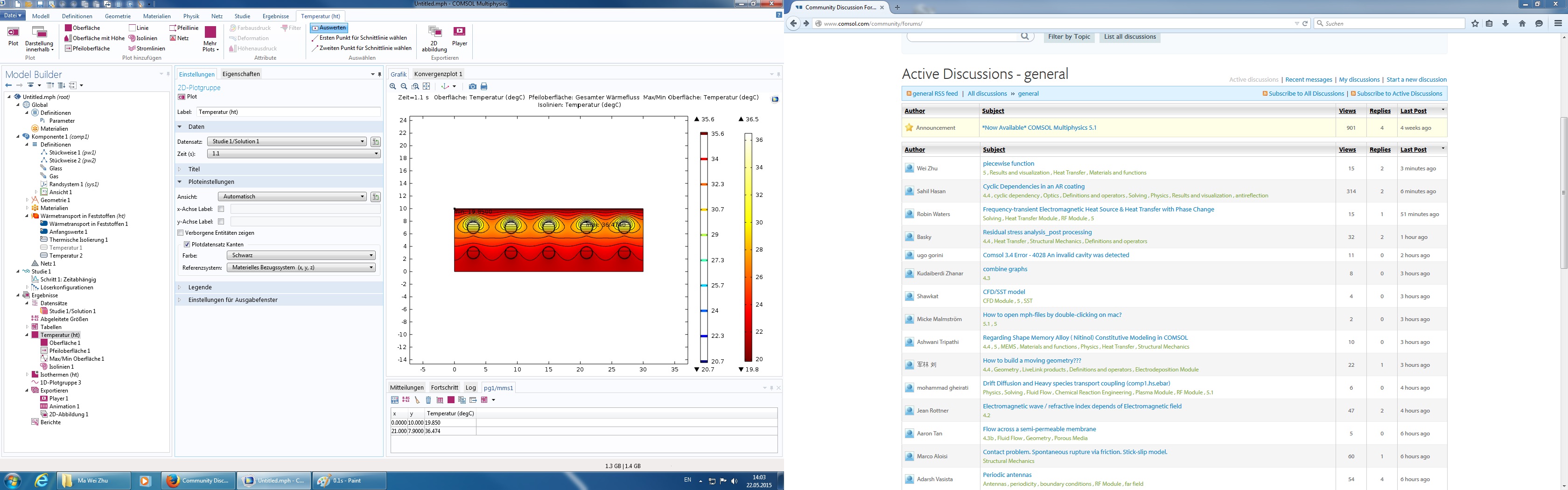Open the Ergebnisse ribbon tab
Viewport: 1568px width, 490px height.
point(275,16)
